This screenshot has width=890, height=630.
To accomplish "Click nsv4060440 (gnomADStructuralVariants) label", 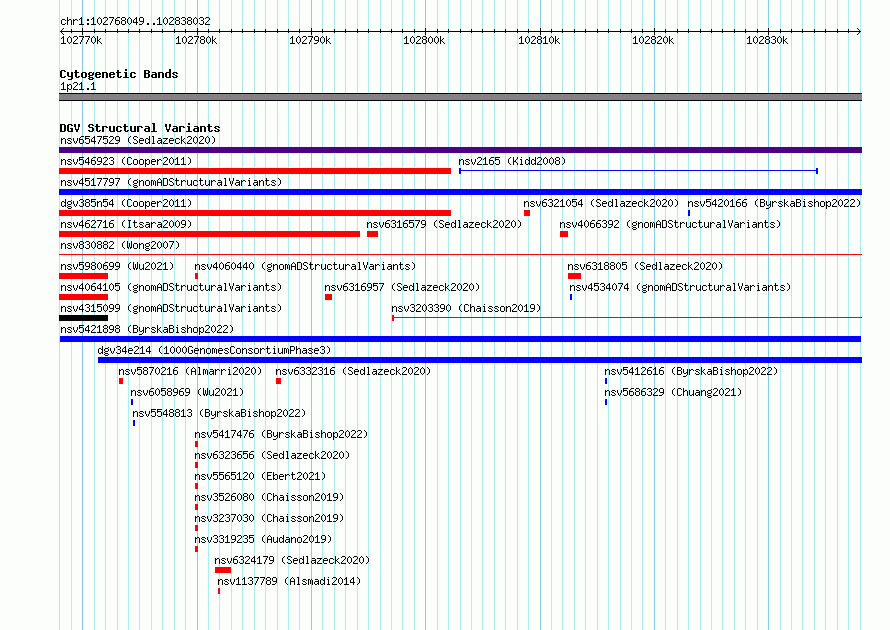I will coord(305,266).
